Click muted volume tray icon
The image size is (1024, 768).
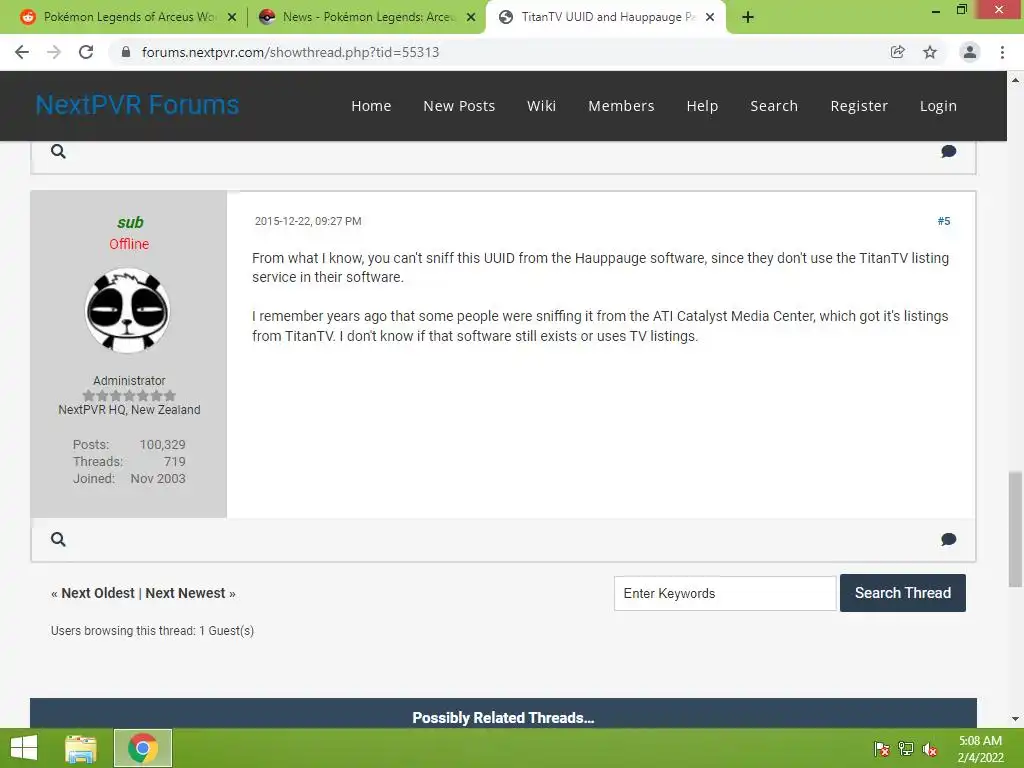[x=930, y=749]
